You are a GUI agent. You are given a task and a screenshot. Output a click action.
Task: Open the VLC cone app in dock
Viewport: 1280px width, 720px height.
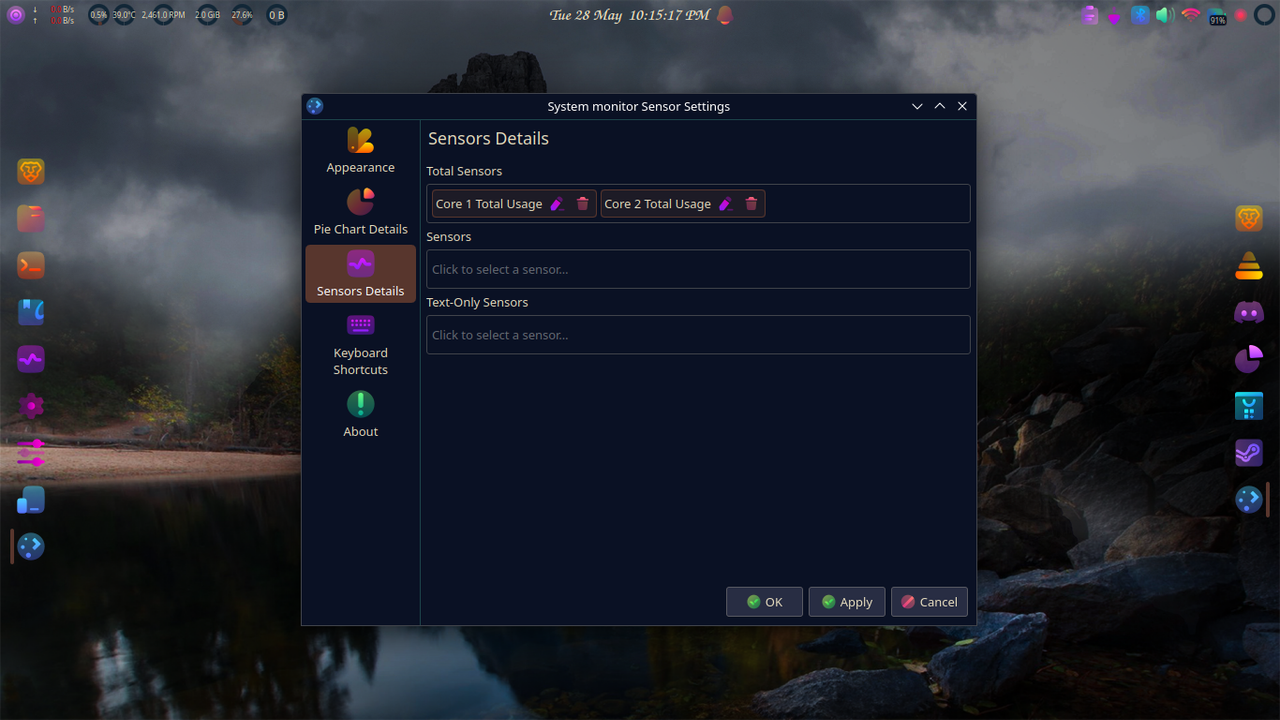(1249, 265)
